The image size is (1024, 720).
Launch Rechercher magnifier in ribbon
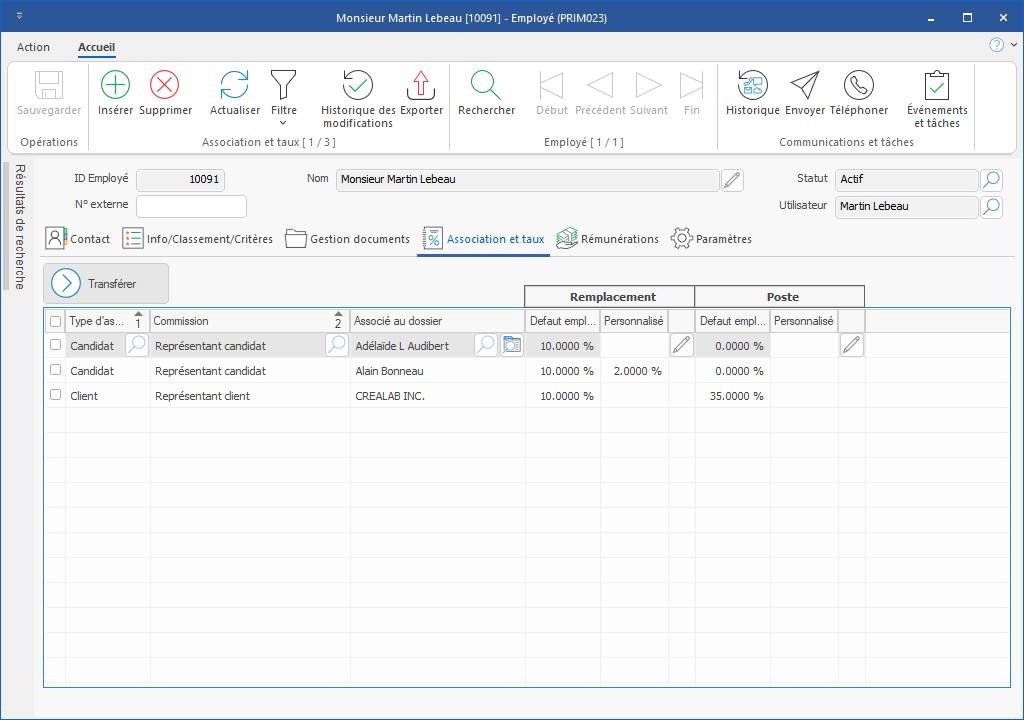click(486, 86)
